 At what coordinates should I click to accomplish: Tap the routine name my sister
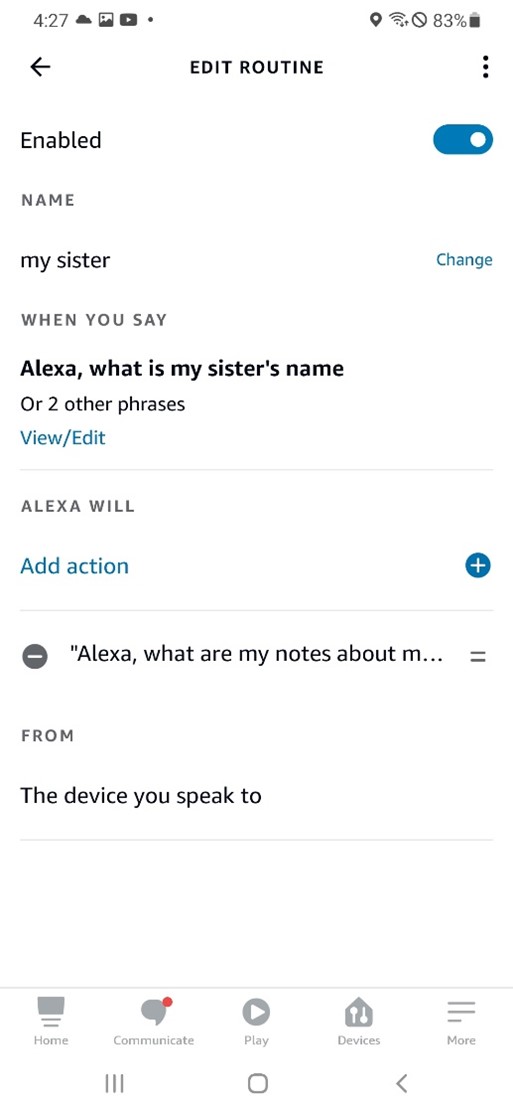click(65, 260)
